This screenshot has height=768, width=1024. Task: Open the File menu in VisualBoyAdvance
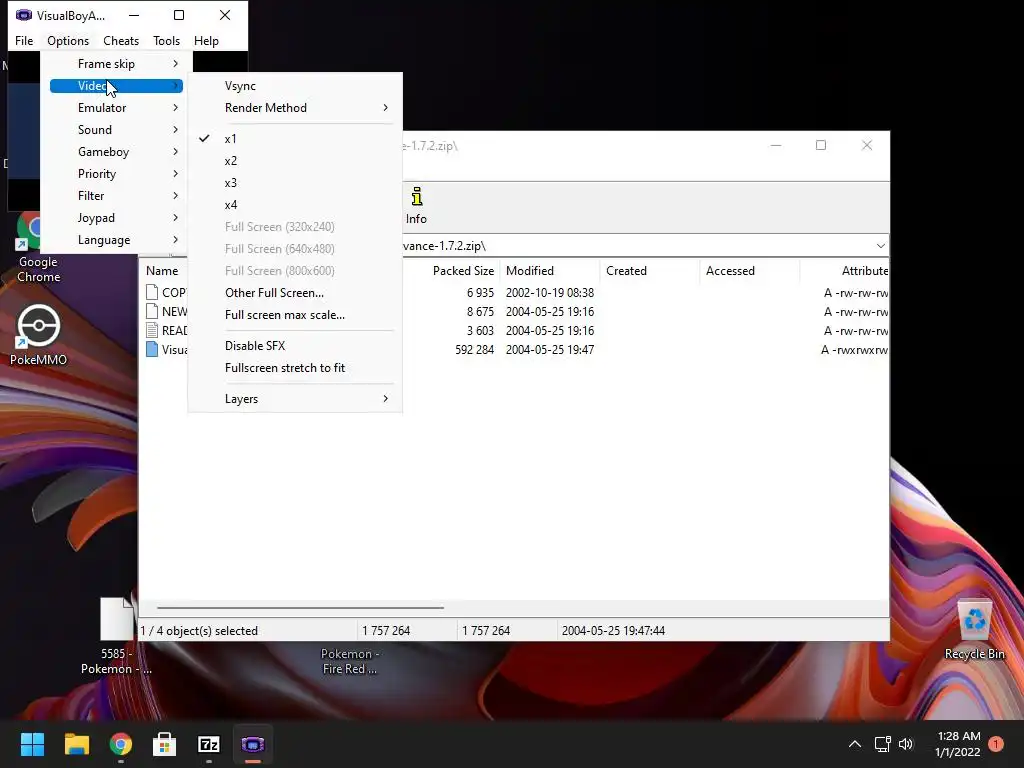(24, 40)
